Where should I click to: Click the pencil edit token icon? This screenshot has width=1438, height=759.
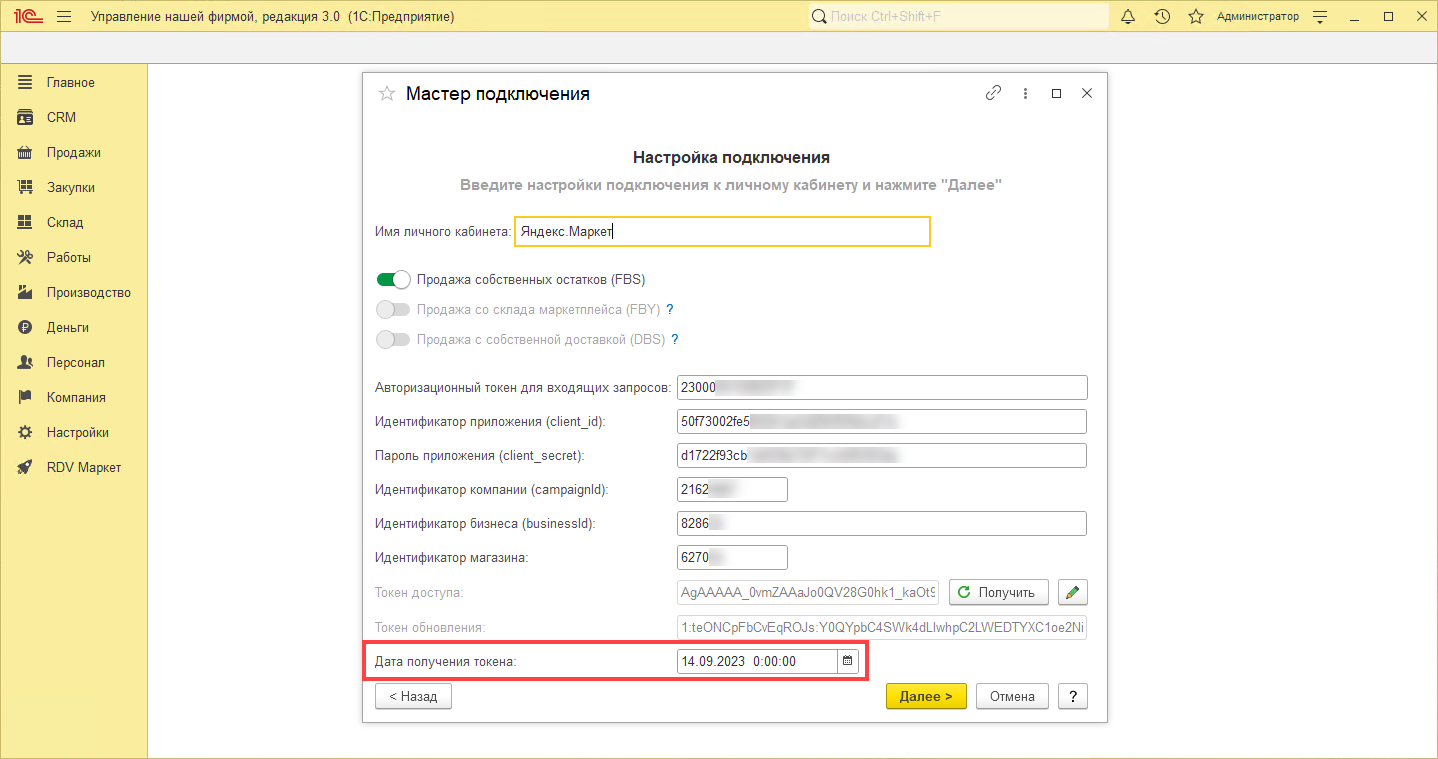tap(1072, 592)
